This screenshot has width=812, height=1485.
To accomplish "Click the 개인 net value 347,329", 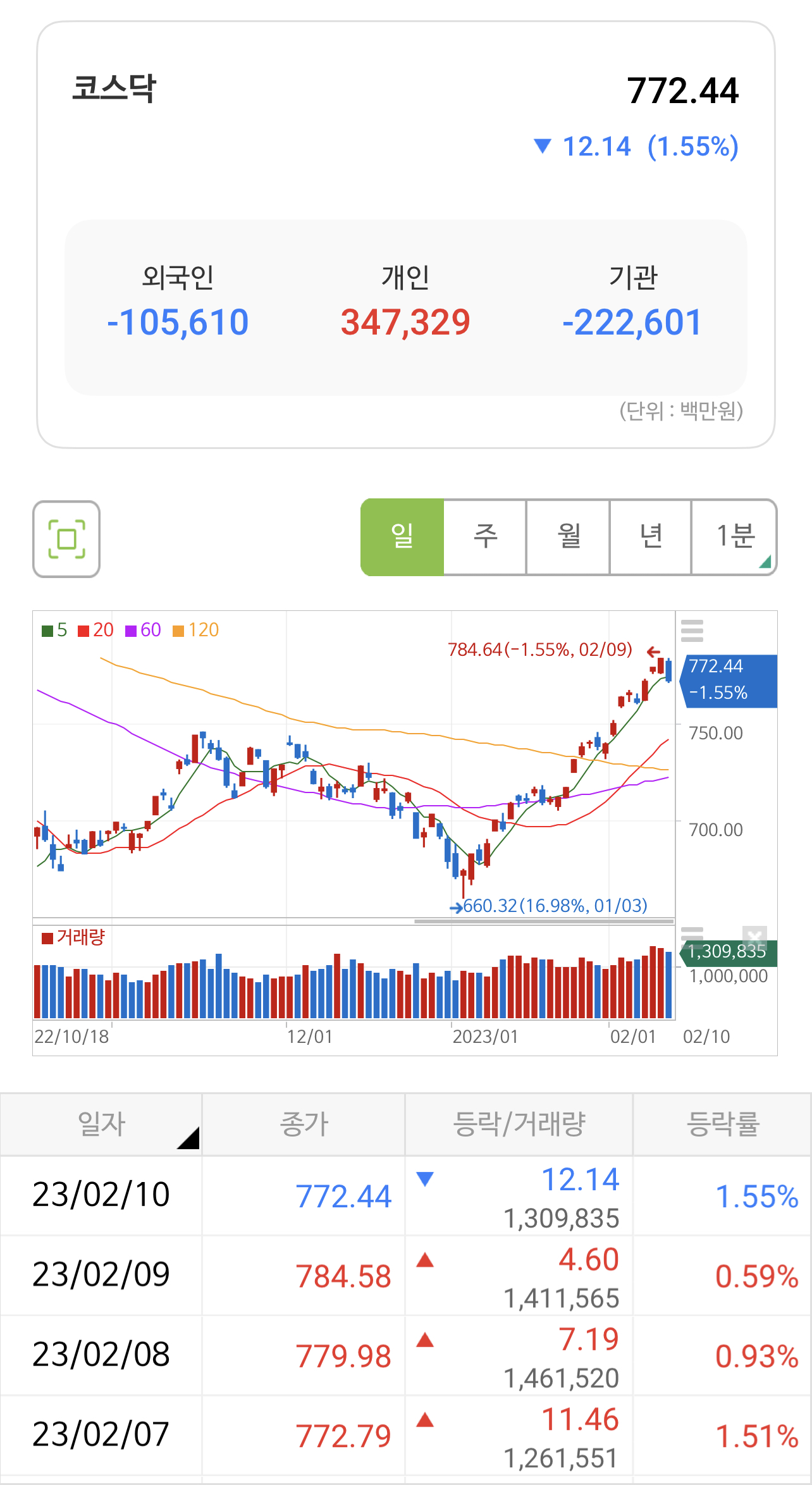I will coord(405,323).
